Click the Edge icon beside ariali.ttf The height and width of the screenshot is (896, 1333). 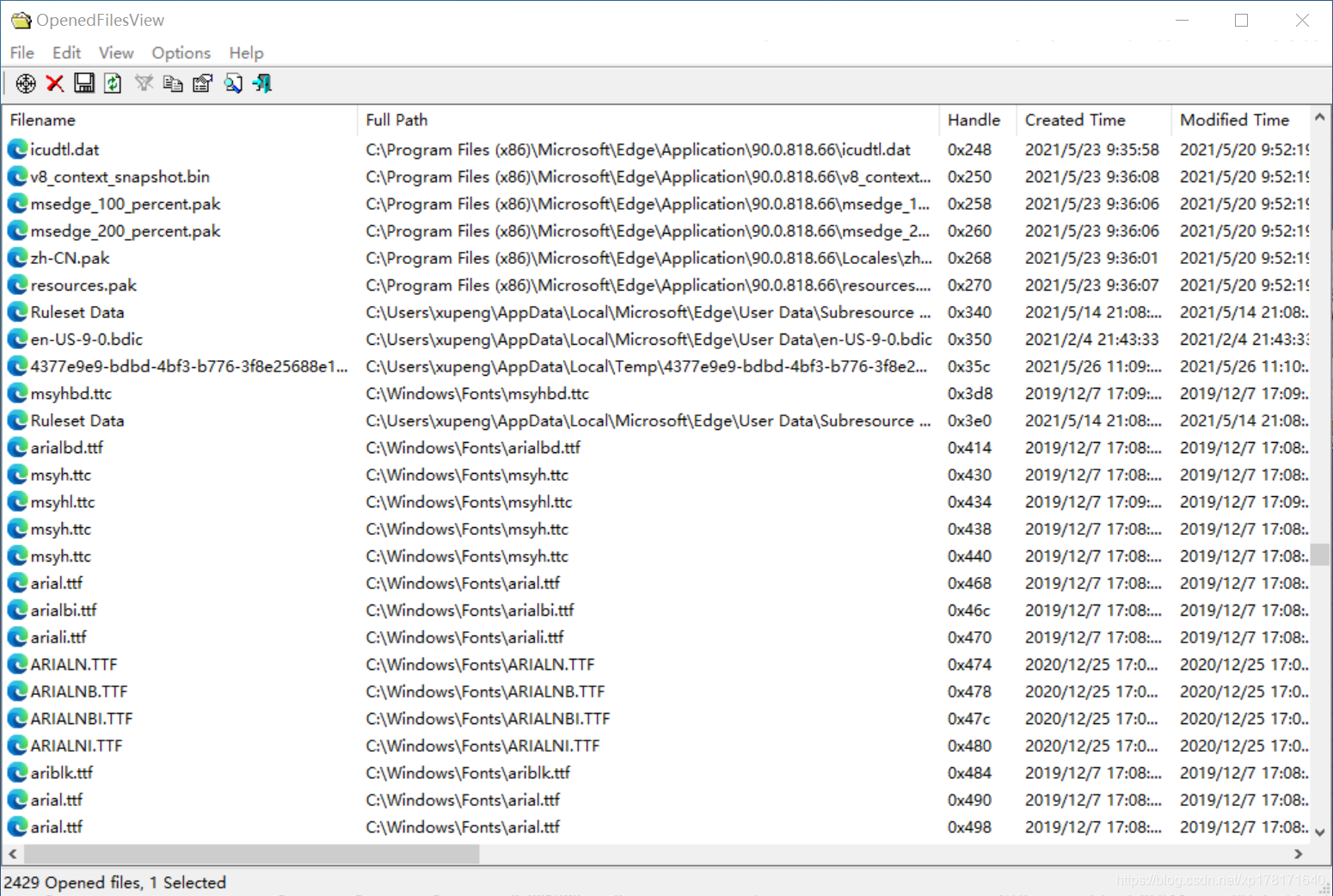[x=17, y=637]
